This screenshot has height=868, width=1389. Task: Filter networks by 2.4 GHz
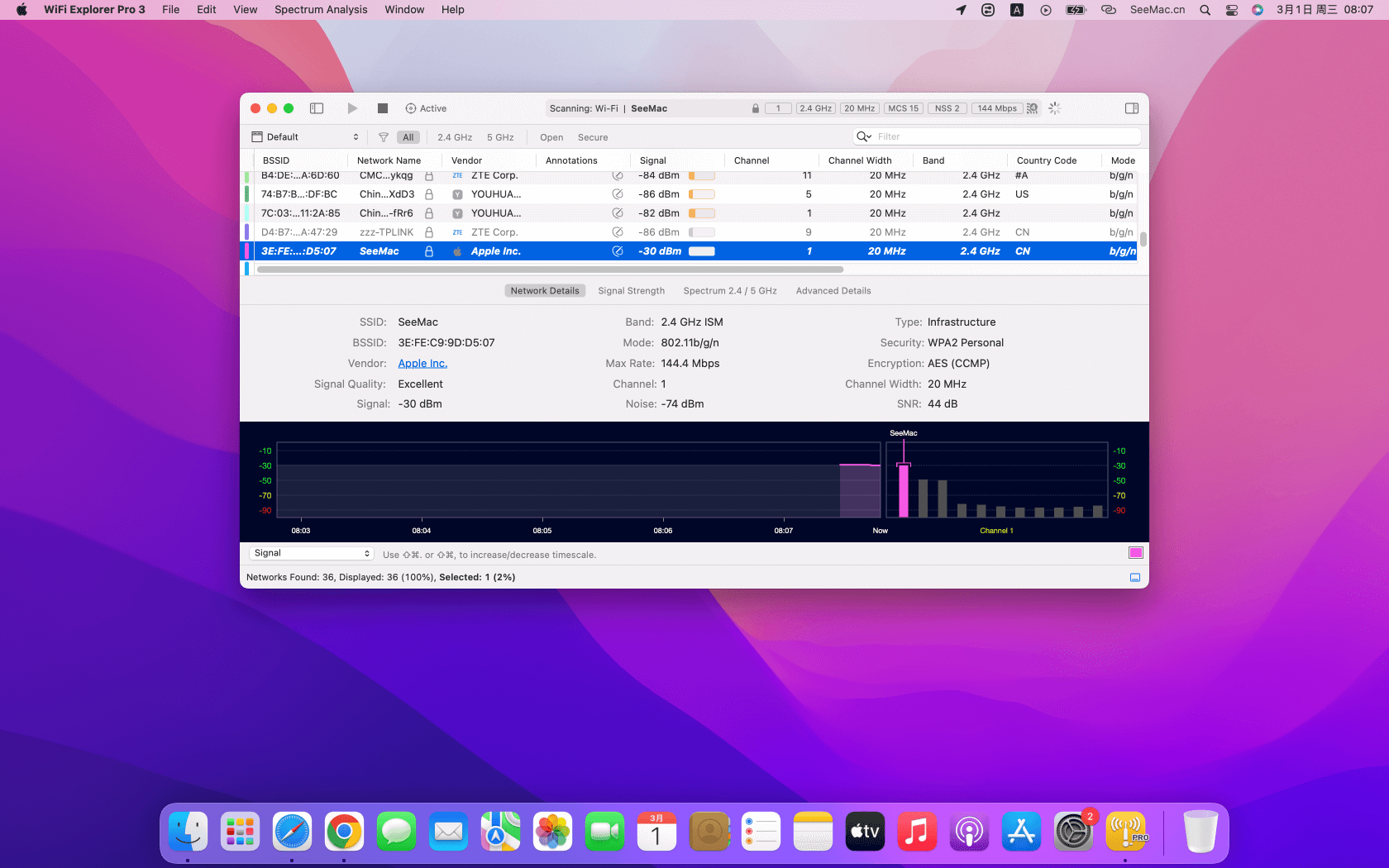(455, 137)
